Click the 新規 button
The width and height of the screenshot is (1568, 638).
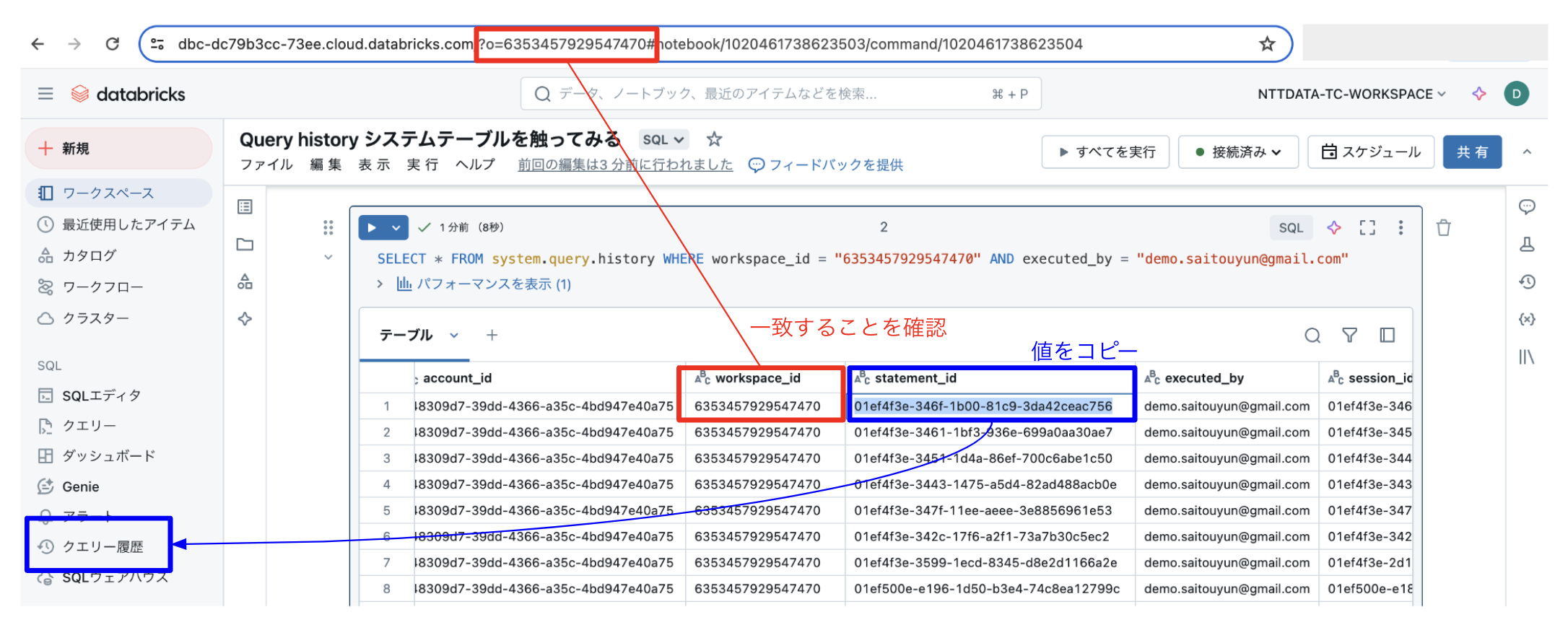point(119,149)
